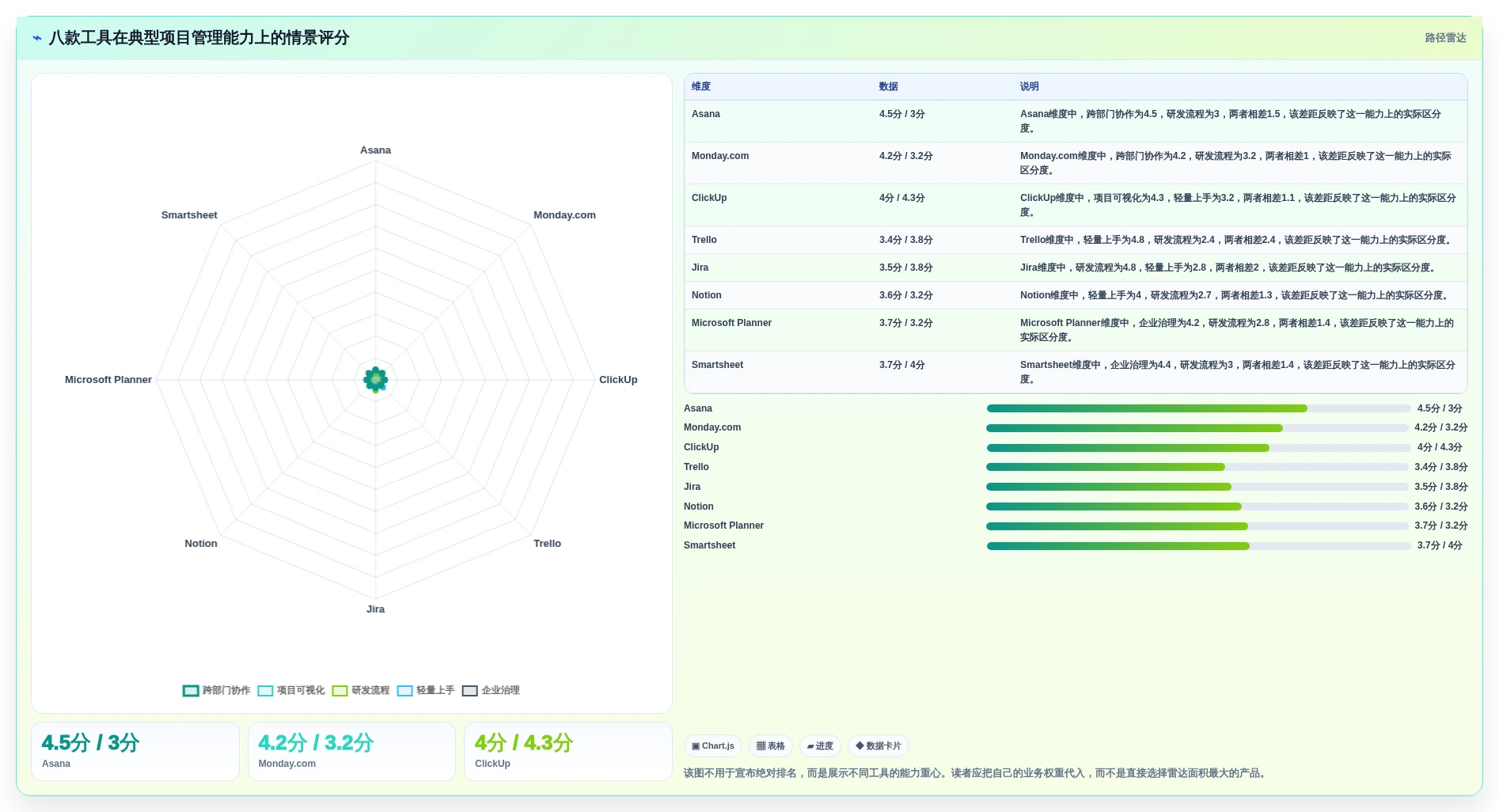This screenshot has width=1499, height=812.
Task: Click the Chart.js tag chip
Action: click(x=713, y=746)
